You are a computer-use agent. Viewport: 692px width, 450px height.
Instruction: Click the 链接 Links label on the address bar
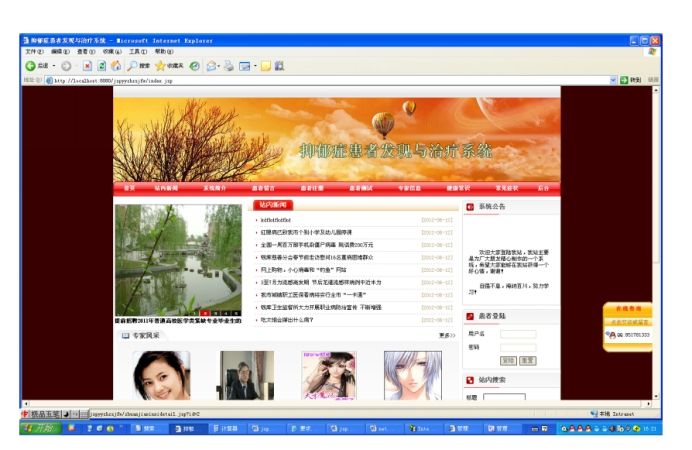tap(653, 80)
